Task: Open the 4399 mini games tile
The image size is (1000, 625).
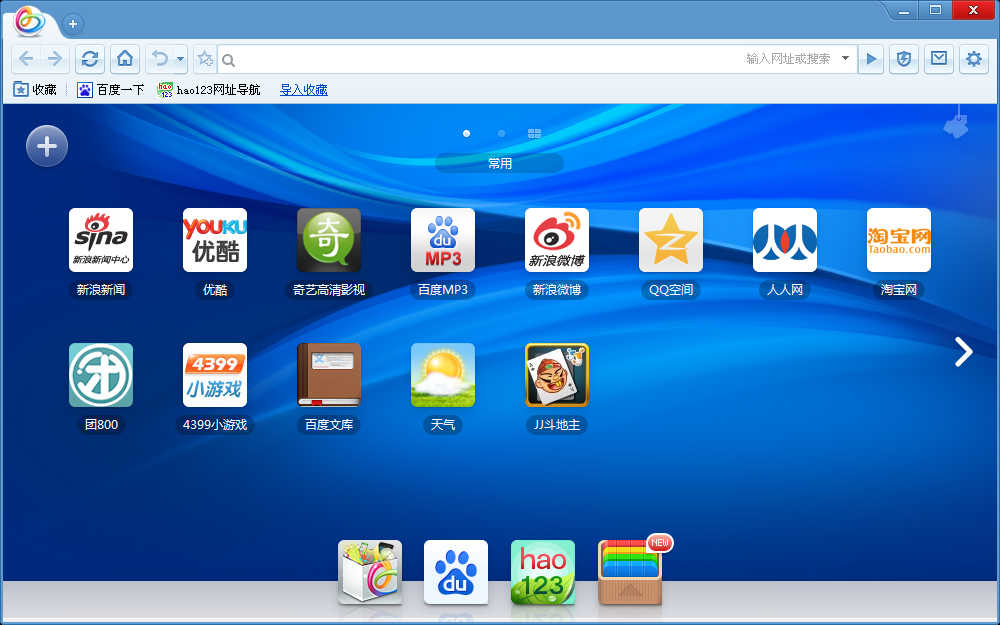Action: [215, 375]
